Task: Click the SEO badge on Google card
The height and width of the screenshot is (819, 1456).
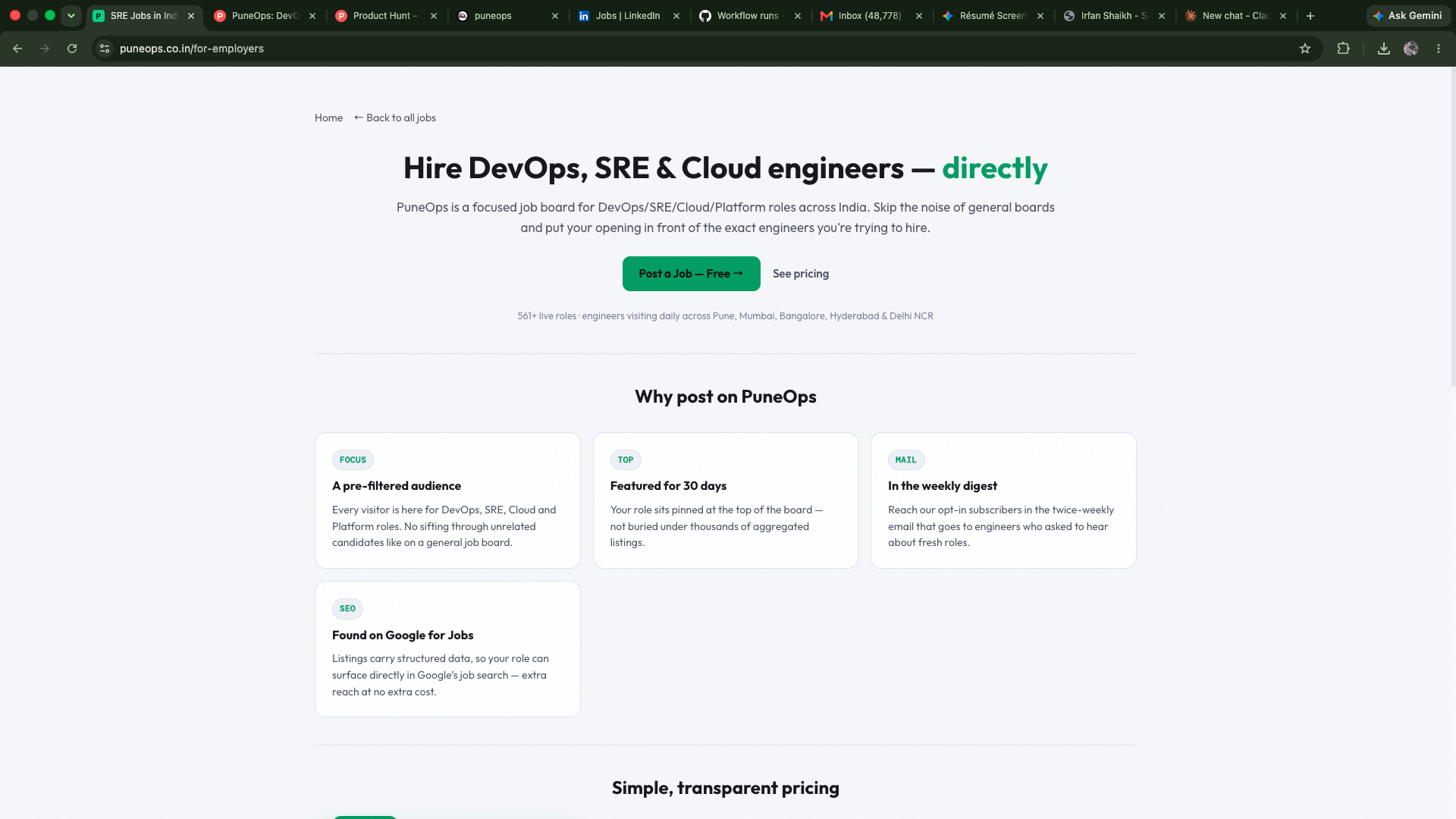Action: [347, 609]
